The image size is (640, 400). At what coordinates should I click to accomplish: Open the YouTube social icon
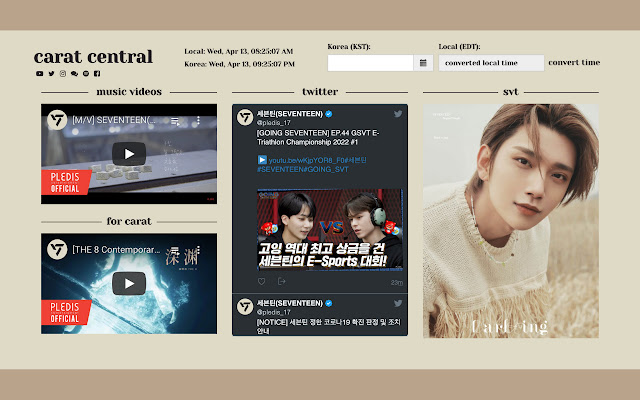point(39,73)
